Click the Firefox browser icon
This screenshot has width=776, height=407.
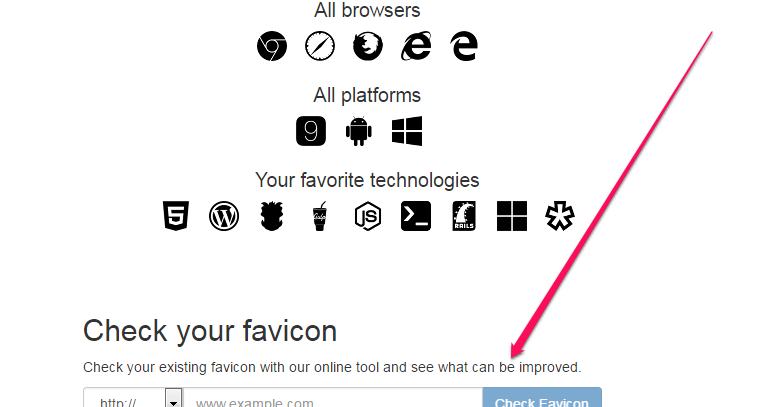tap(368, 46)
